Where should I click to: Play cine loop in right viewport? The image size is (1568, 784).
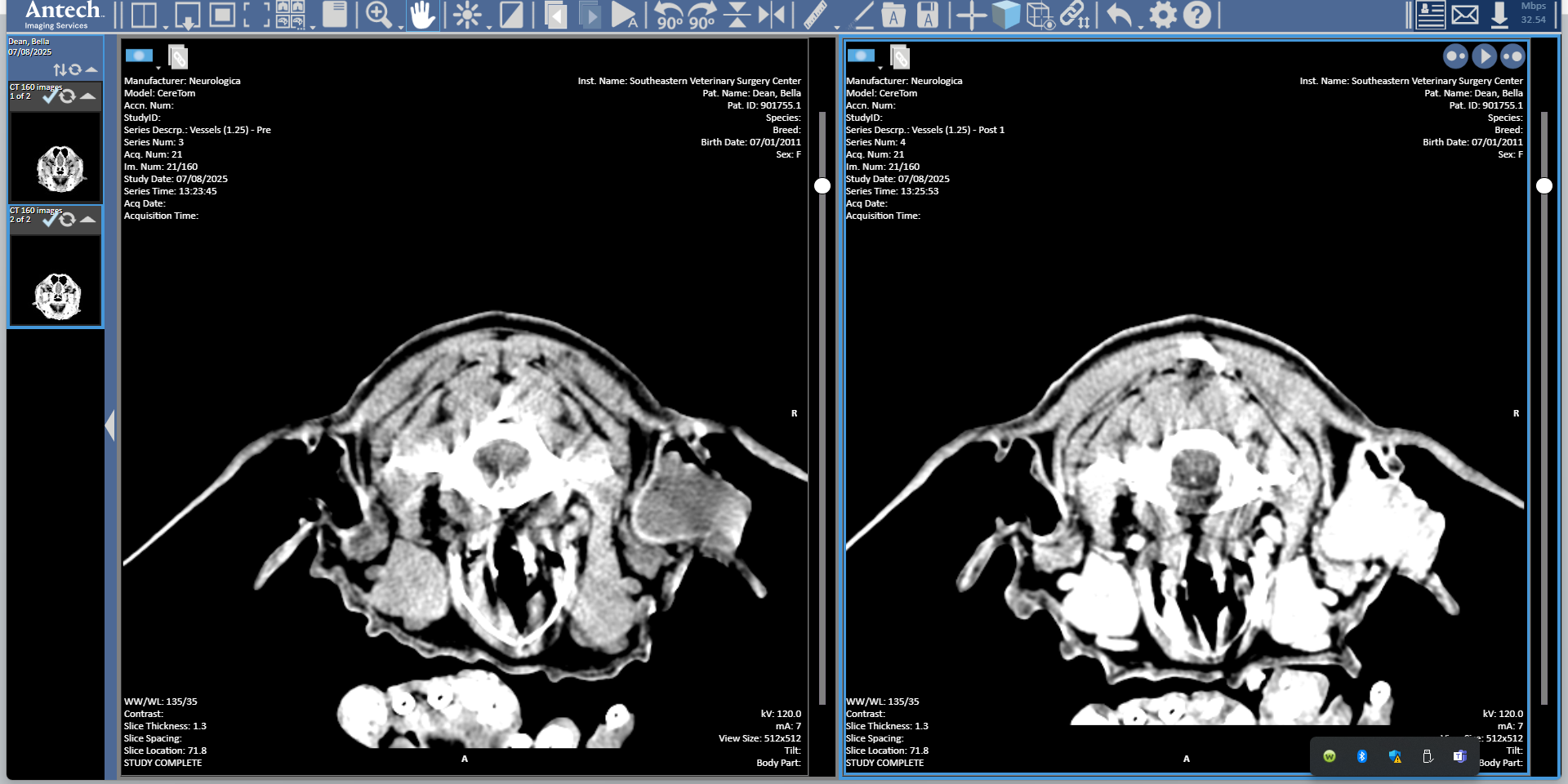[x=1484, y=56]
